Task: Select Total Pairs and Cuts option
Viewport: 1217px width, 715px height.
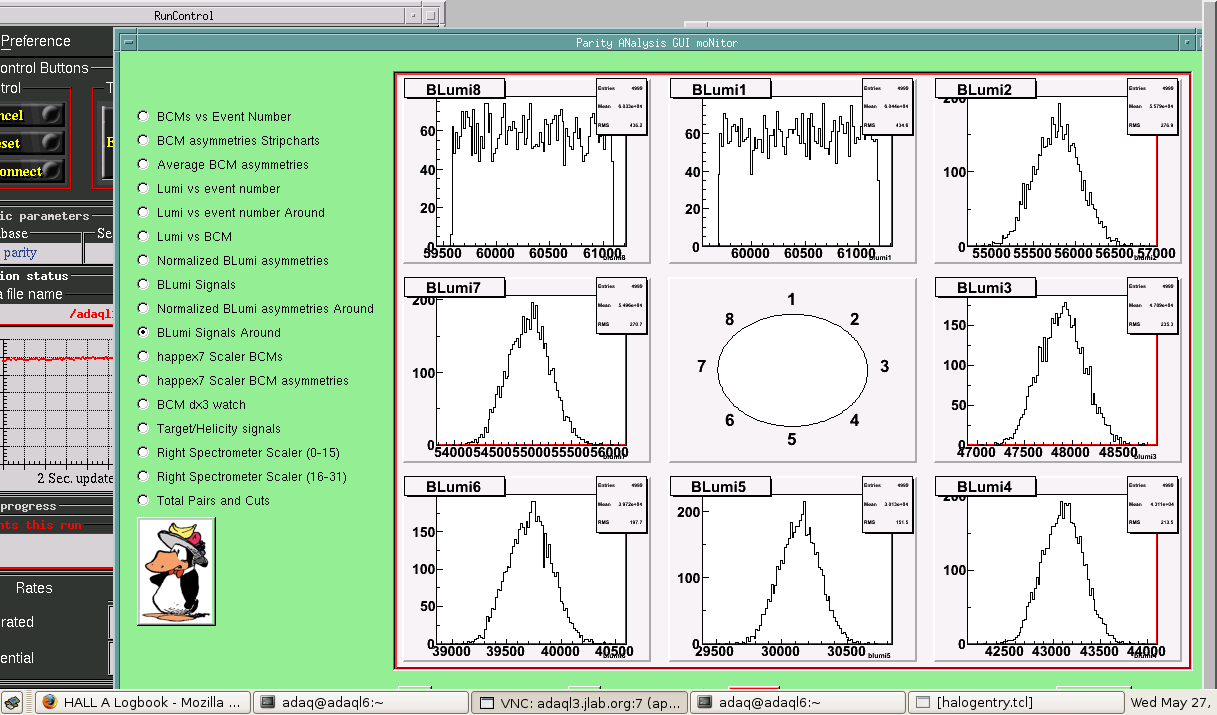Action: point(144,501)
